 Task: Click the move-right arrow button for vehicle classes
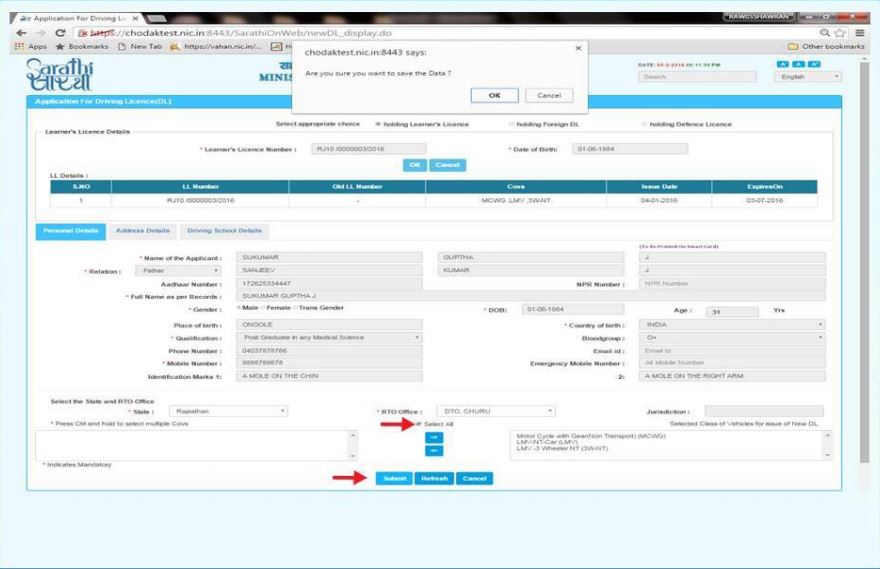coord(434,438)
